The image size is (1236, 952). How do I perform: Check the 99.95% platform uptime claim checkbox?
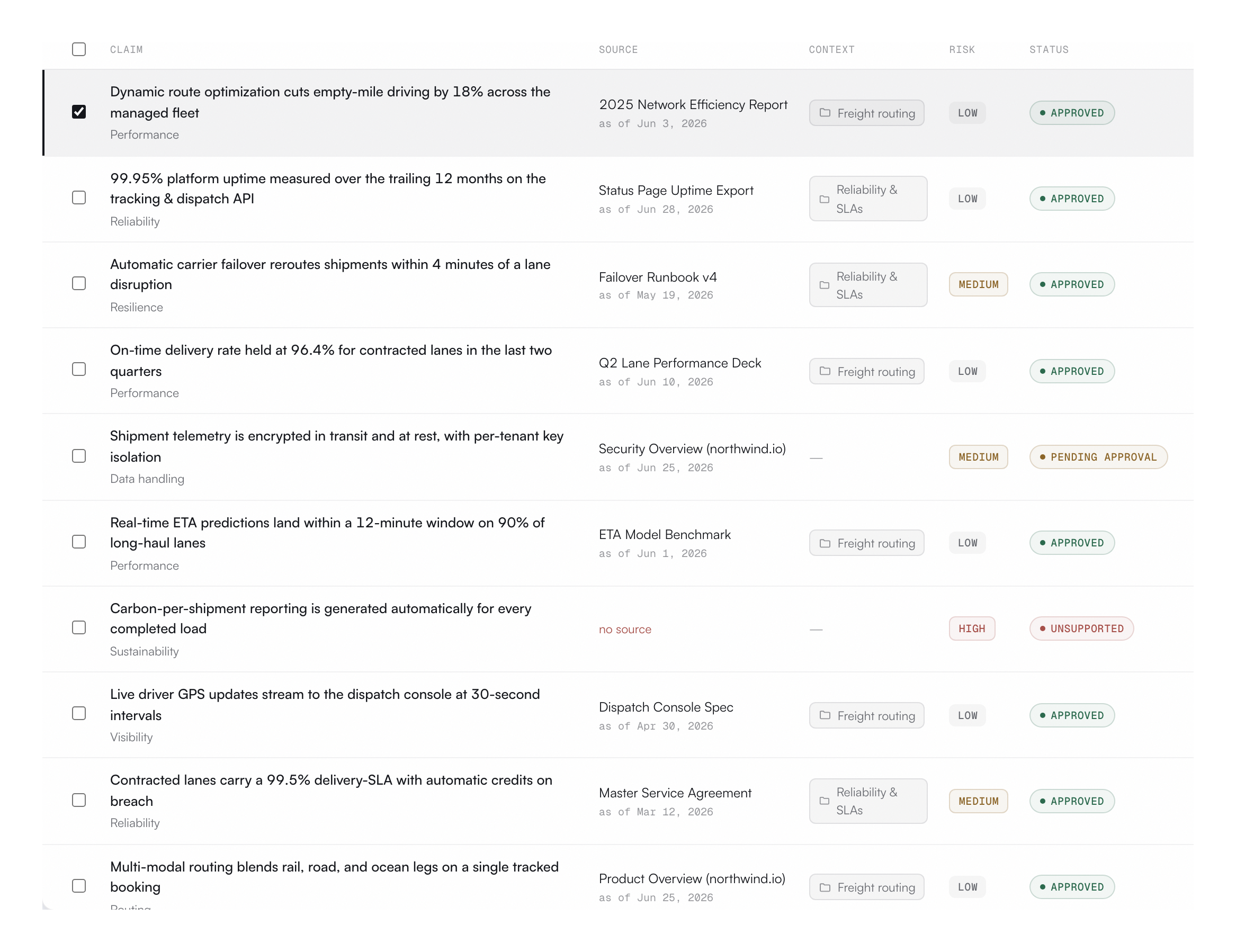coord(79,197)
